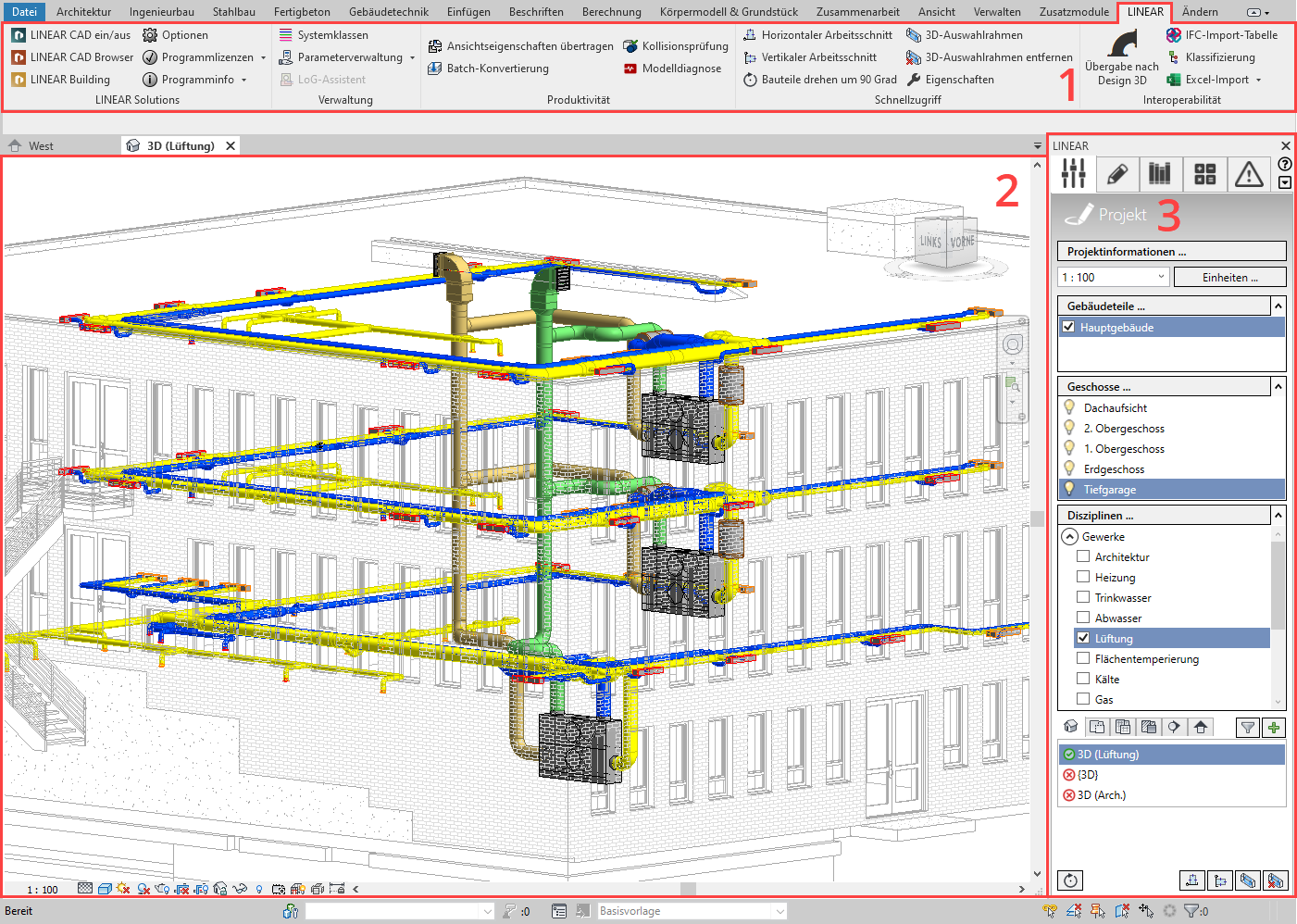Check the Gas discipline checkbox
Screen dimensions: 1297x924
click(1083, 699)
